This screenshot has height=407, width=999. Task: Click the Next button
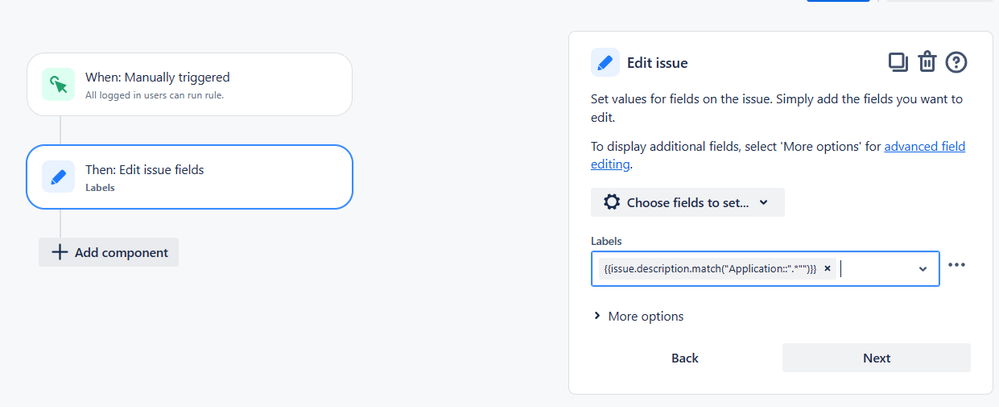876,358
